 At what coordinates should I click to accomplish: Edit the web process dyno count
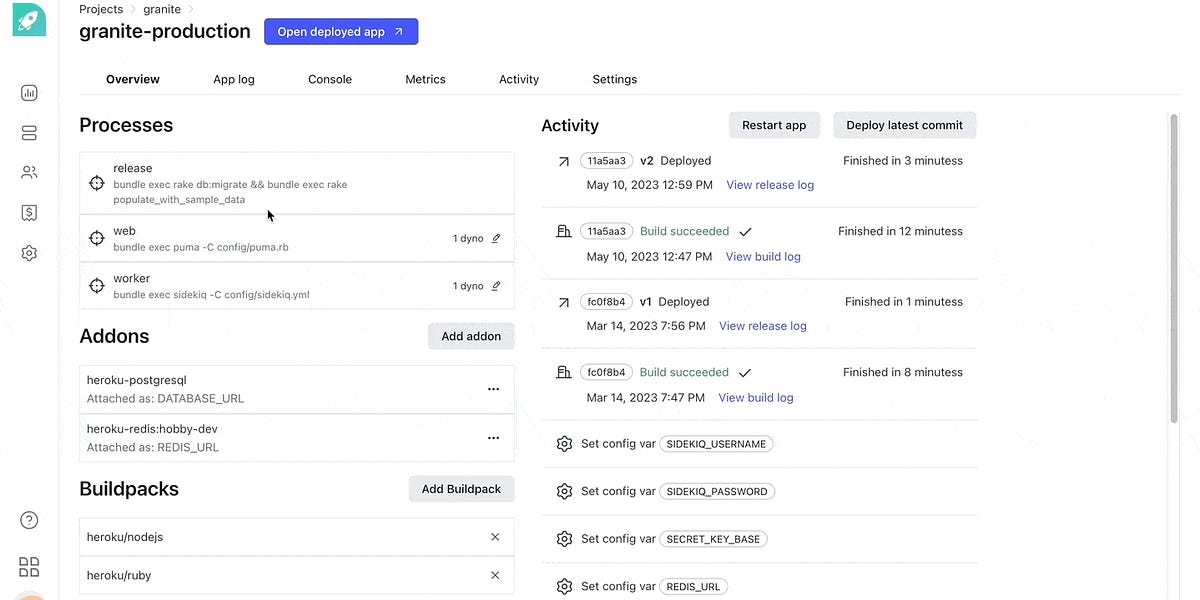[x=496, y=239]
